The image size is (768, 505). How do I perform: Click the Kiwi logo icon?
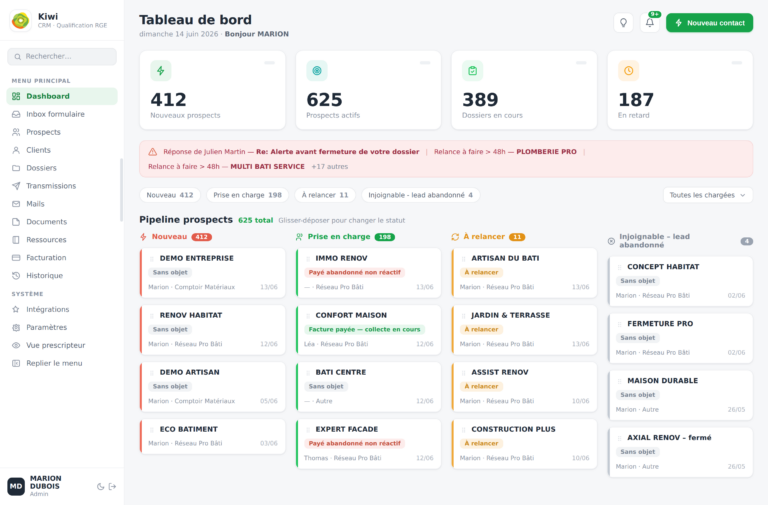pos(21,21)
